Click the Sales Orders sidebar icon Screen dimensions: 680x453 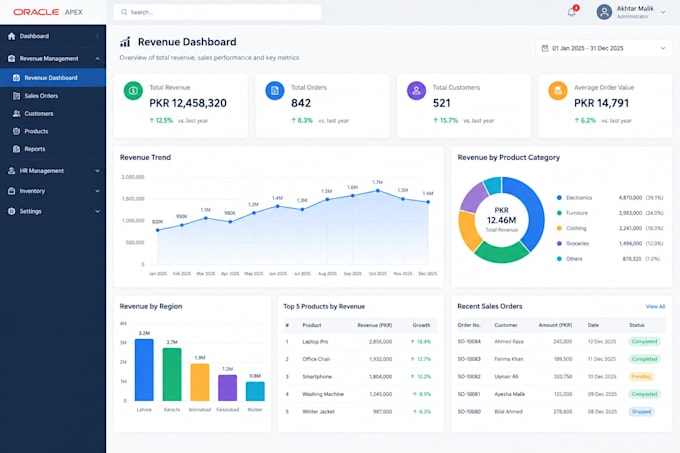tap(16, 96)
